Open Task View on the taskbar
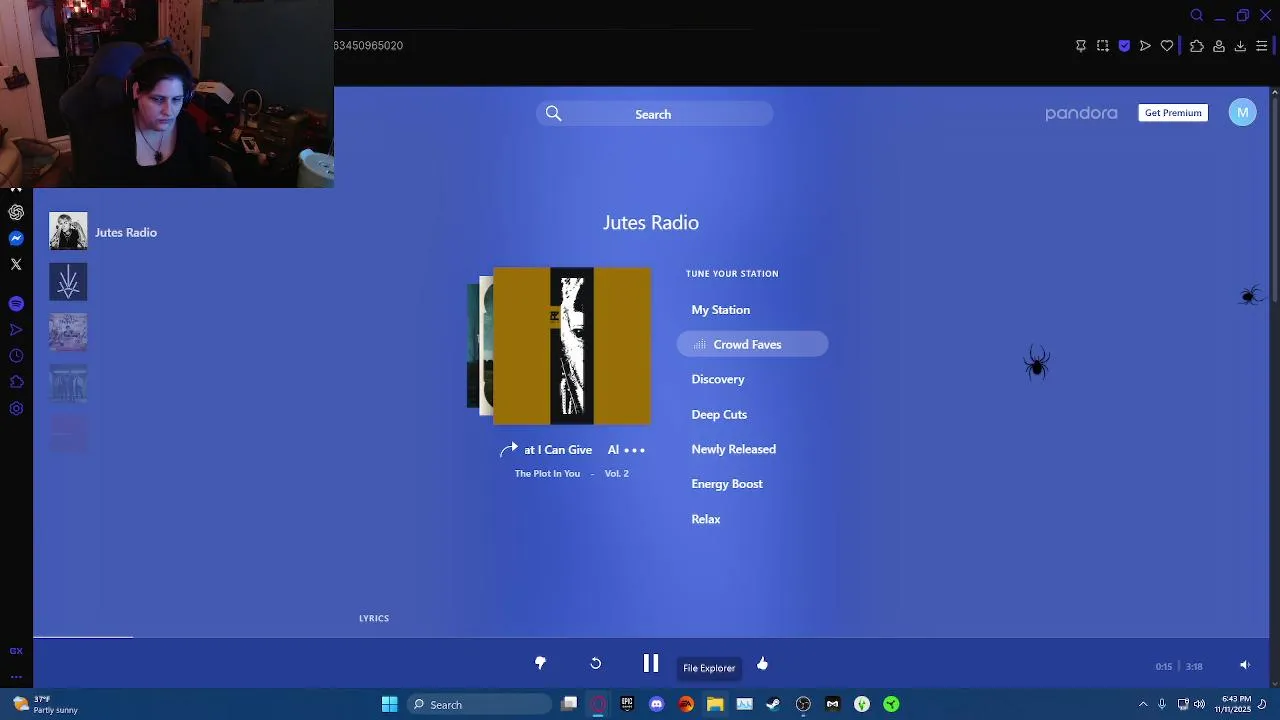1280x720 pixels. (569, 705)
